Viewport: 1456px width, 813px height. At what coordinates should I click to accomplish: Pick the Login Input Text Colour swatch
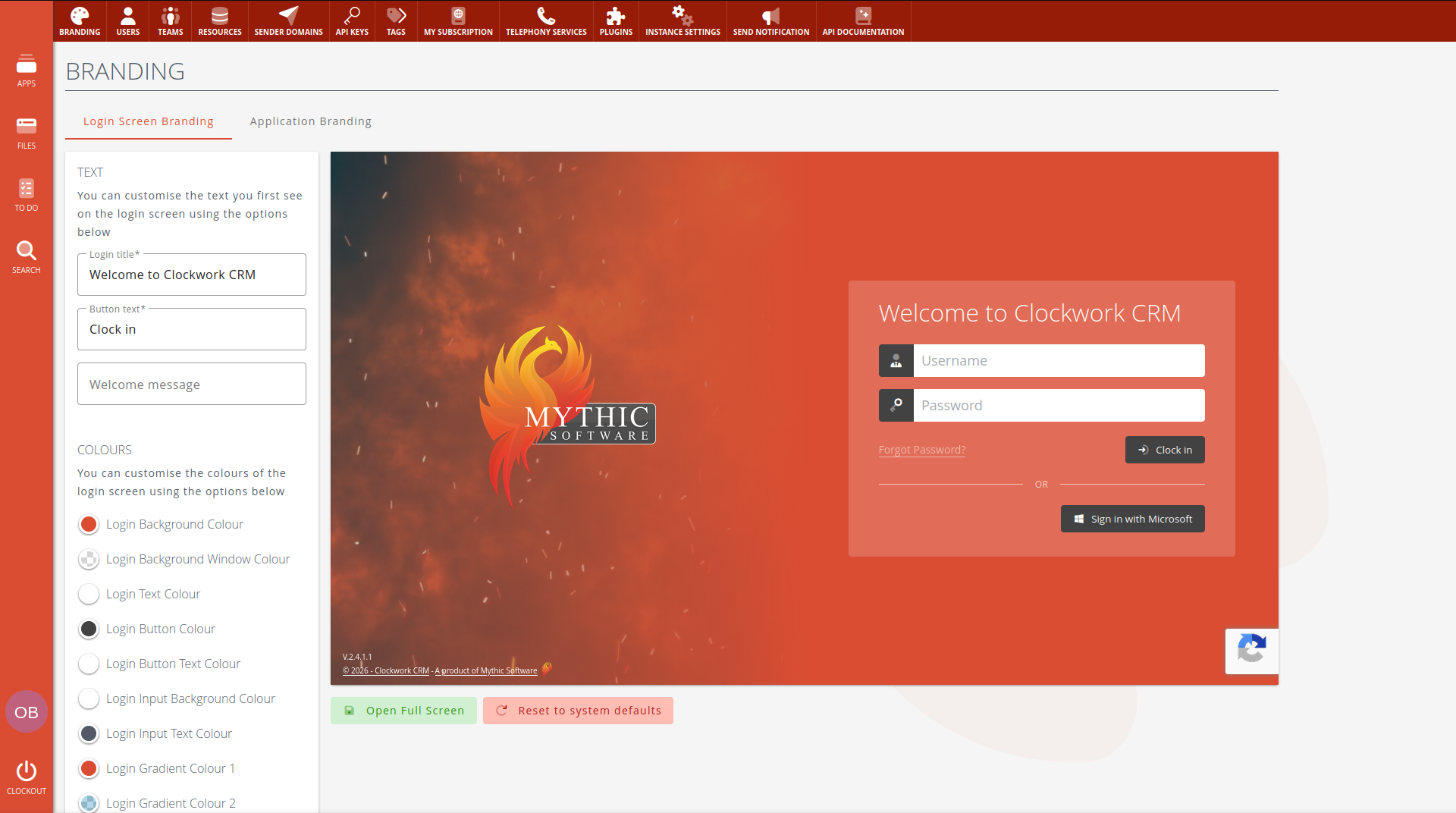pos(89,733)
